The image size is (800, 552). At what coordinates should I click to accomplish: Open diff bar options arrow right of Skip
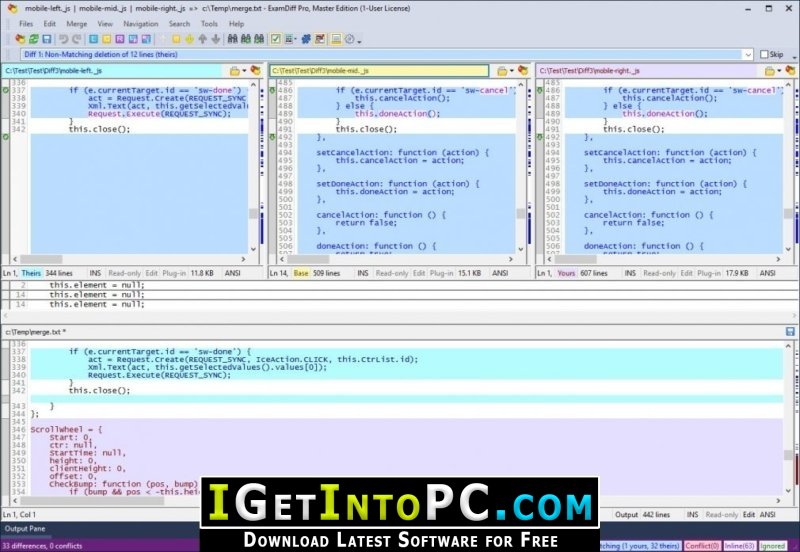(x=794, y=56)
